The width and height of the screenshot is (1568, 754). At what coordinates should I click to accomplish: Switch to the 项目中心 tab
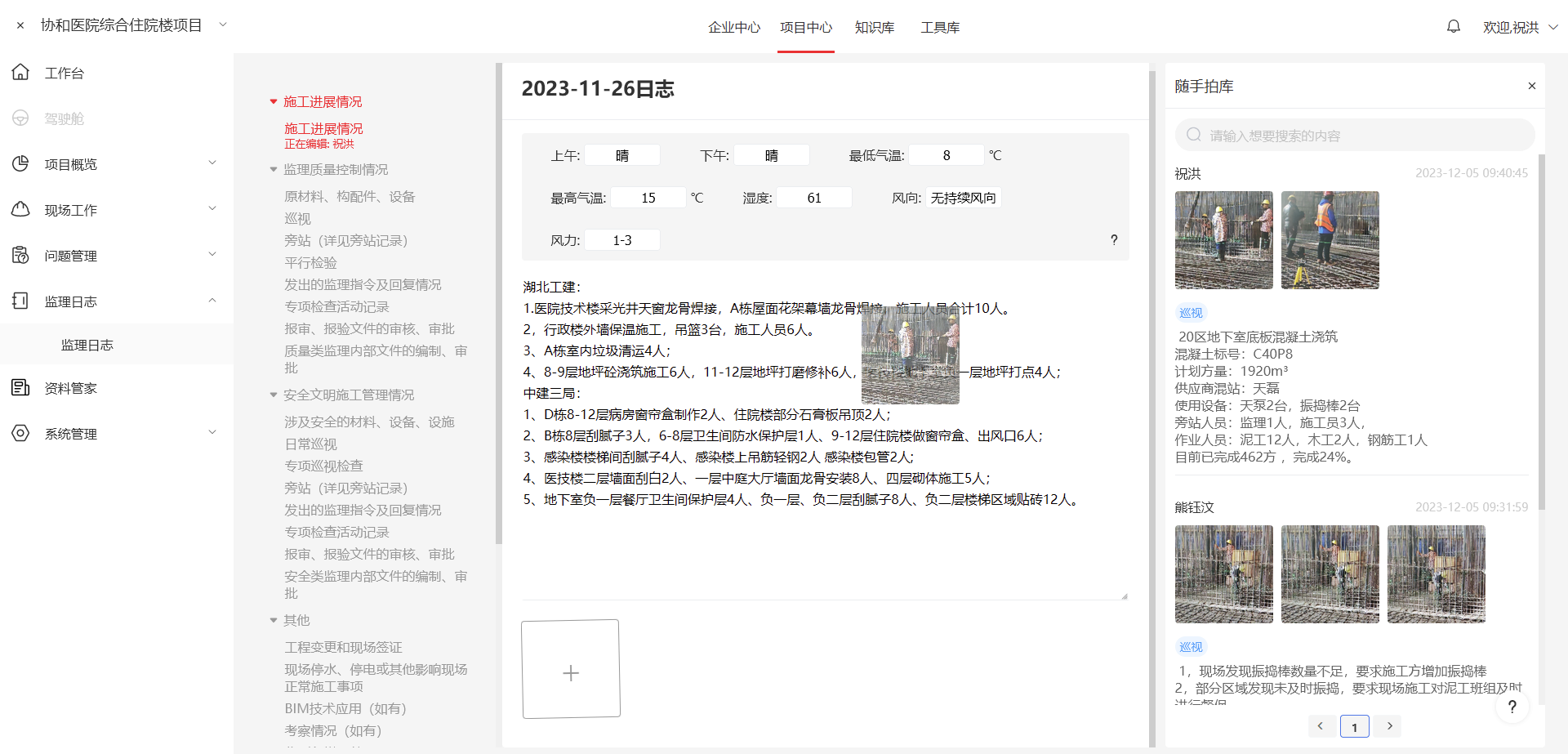tap(806, 28)
